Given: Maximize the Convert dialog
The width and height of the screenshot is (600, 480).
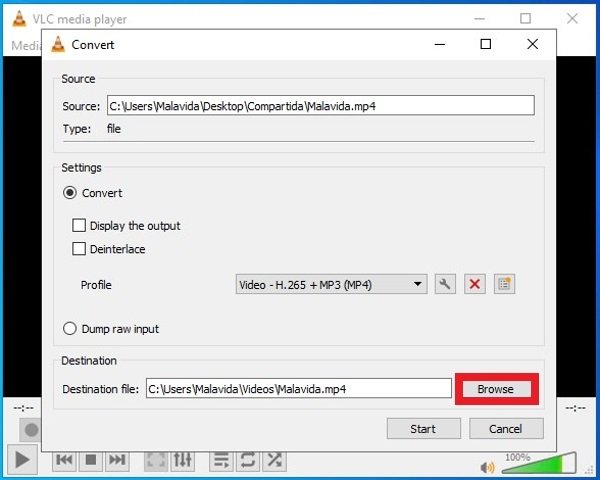Looking at the screenshot, I should point(486,44).
